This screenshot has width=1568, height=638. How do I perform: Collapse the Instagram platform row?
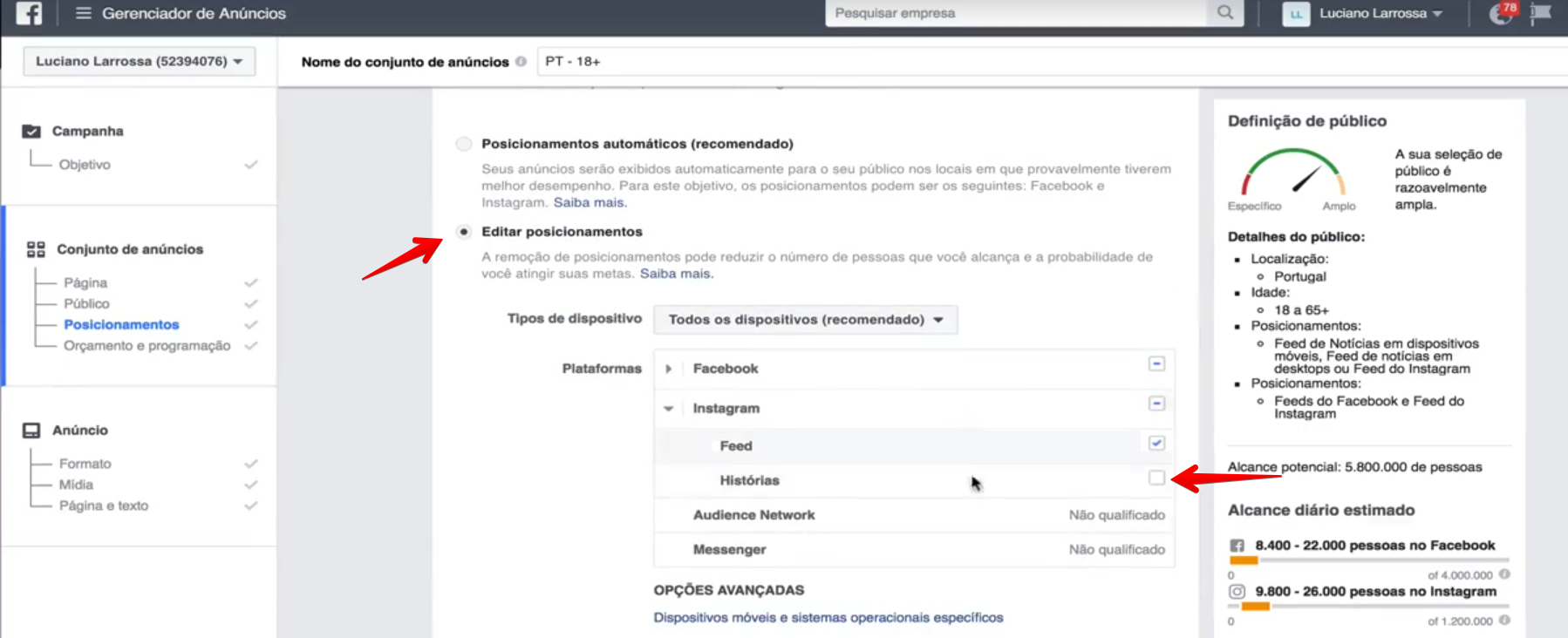pyautogui.click(x=669, y=409)
